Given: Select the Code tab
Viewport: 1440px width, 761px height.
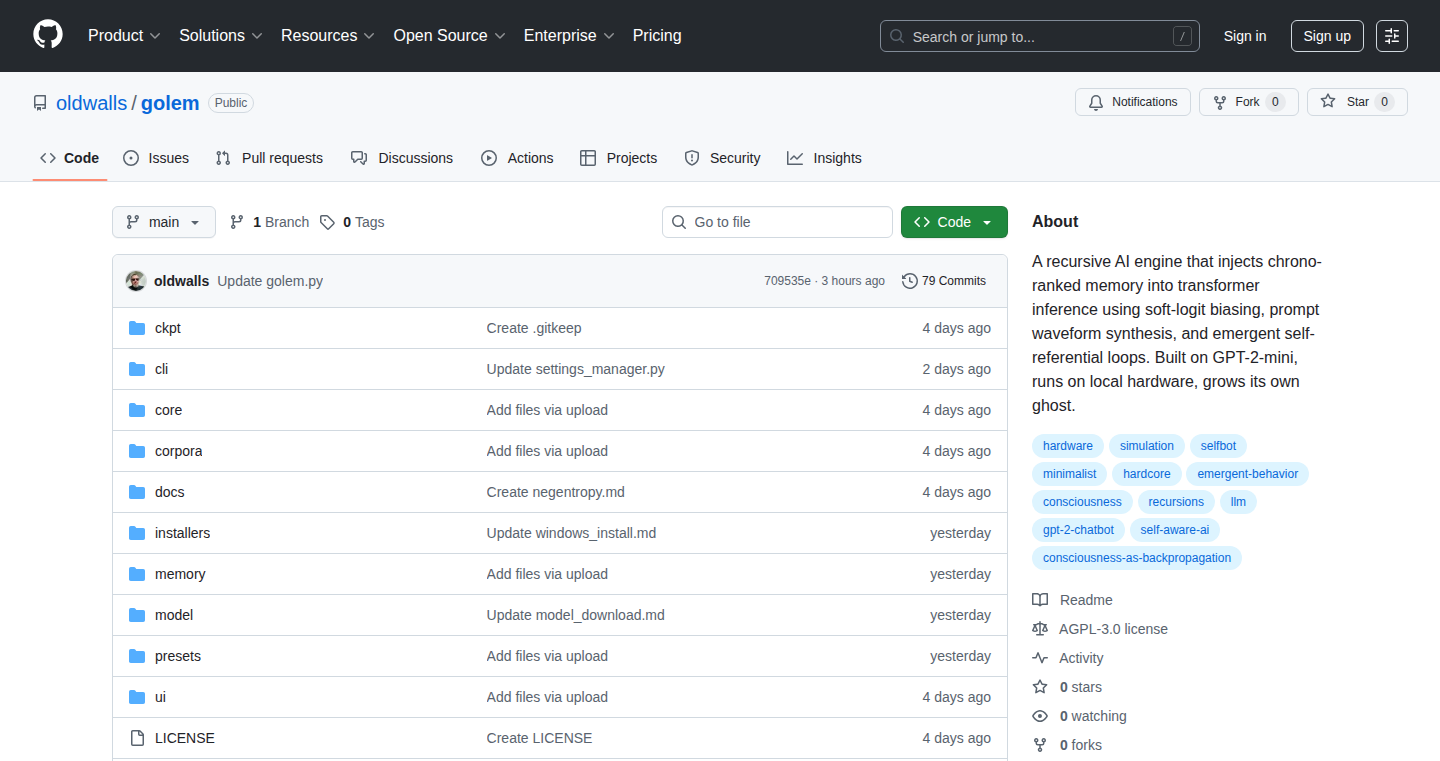Looking at the screenshot, I should pos(70,158).
